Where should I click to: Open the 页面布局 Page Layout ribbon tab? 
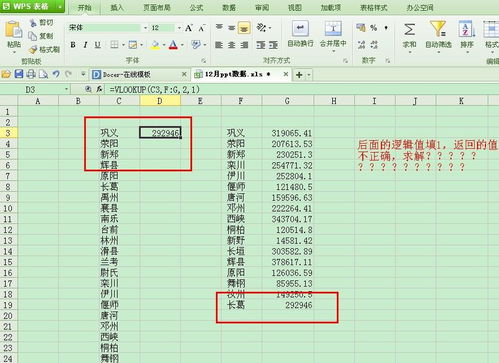[x=157, y=7]
